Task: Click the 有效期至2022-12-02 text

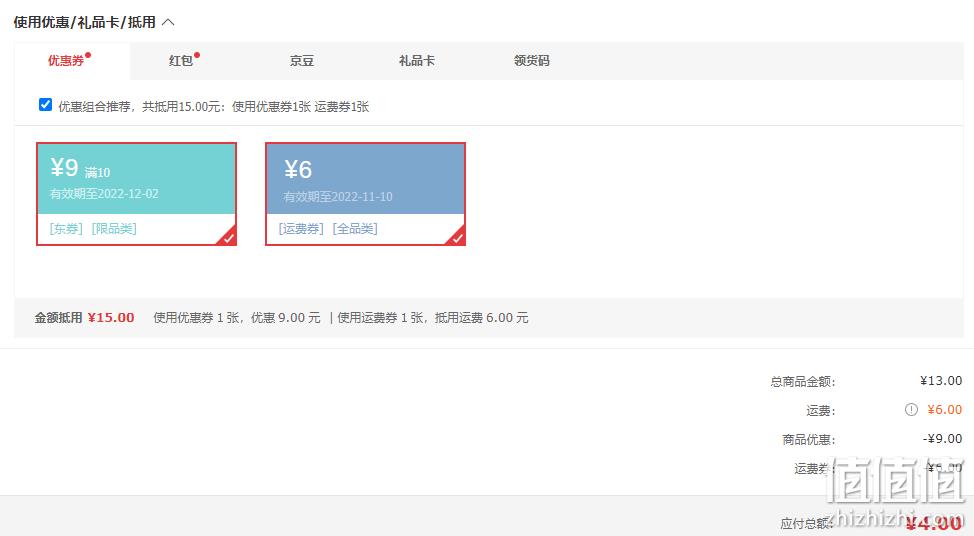Action: tap(104, 194)
